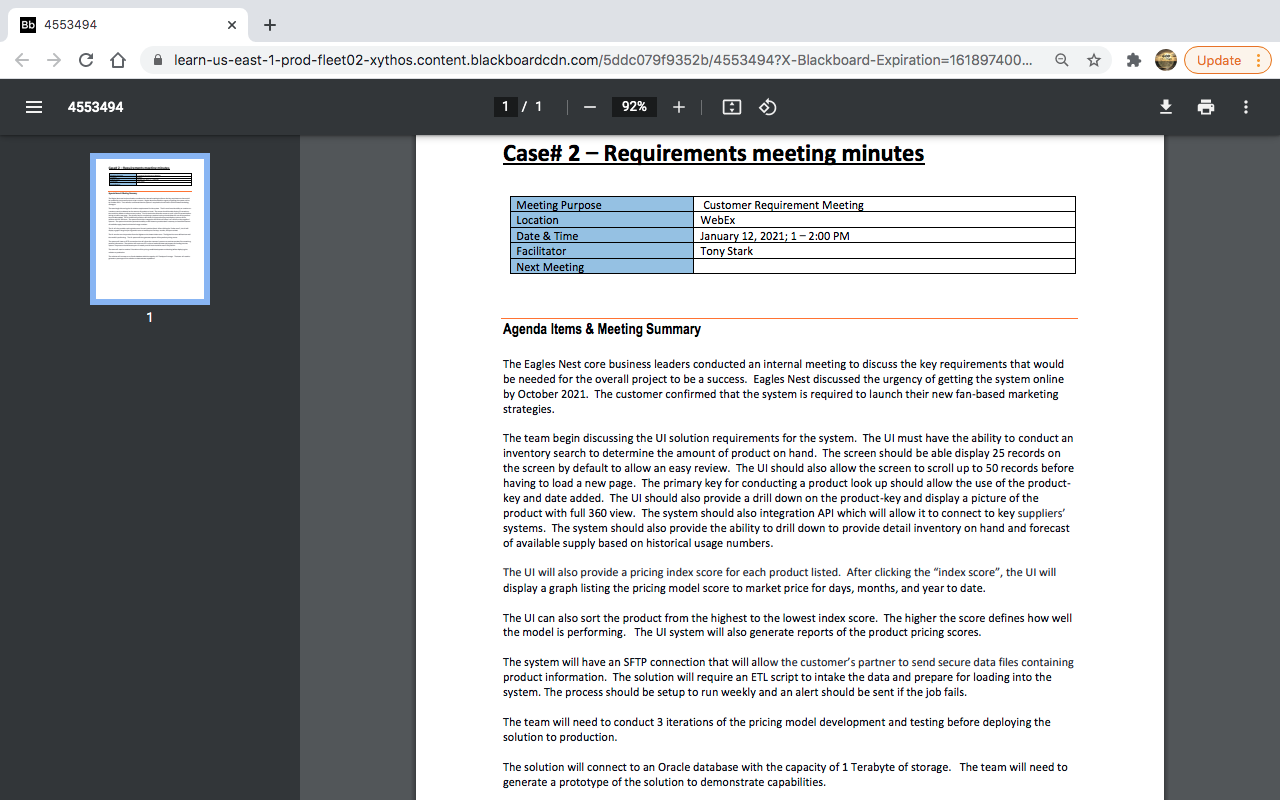Zoom in on the document

pos(679,107)
